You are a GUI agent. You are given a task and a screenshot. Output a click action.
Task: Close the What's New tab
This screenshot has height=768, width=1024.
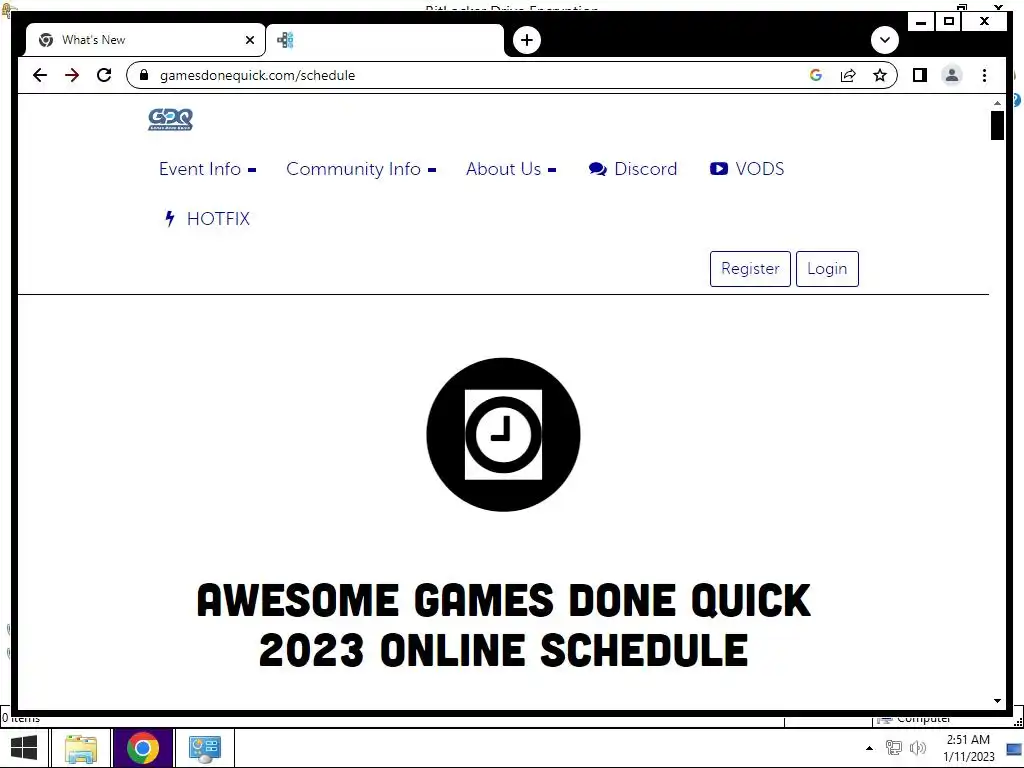pos(249,40)
